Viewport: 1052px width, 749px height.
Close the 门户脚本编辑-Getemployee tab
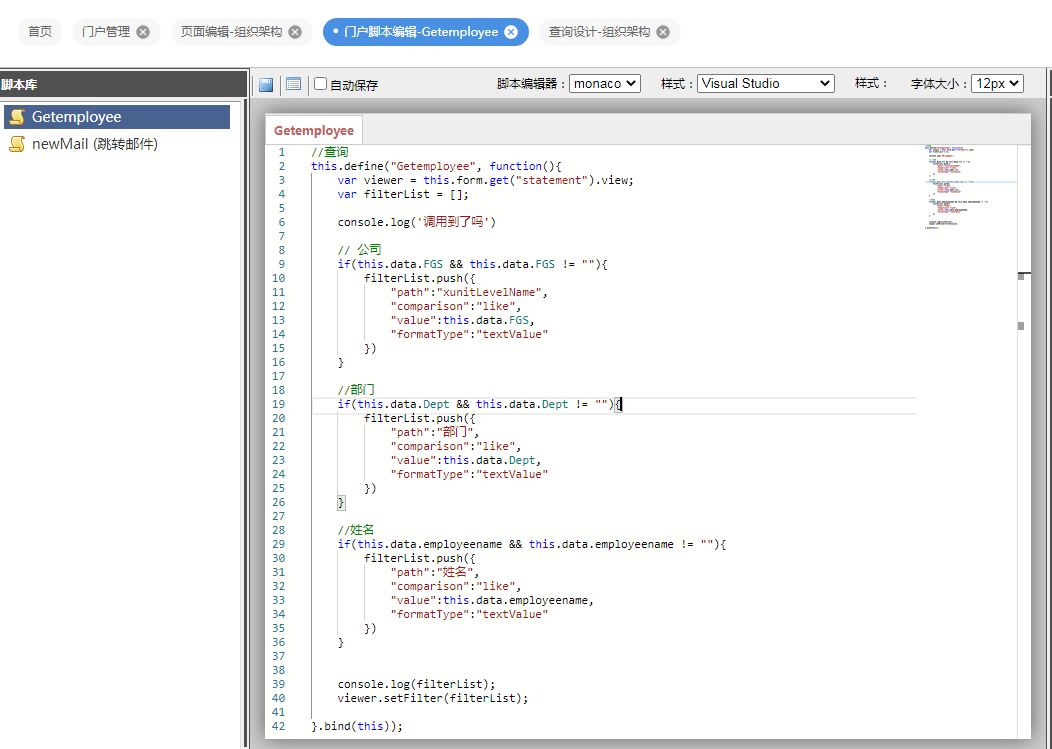tap(511, 32)
